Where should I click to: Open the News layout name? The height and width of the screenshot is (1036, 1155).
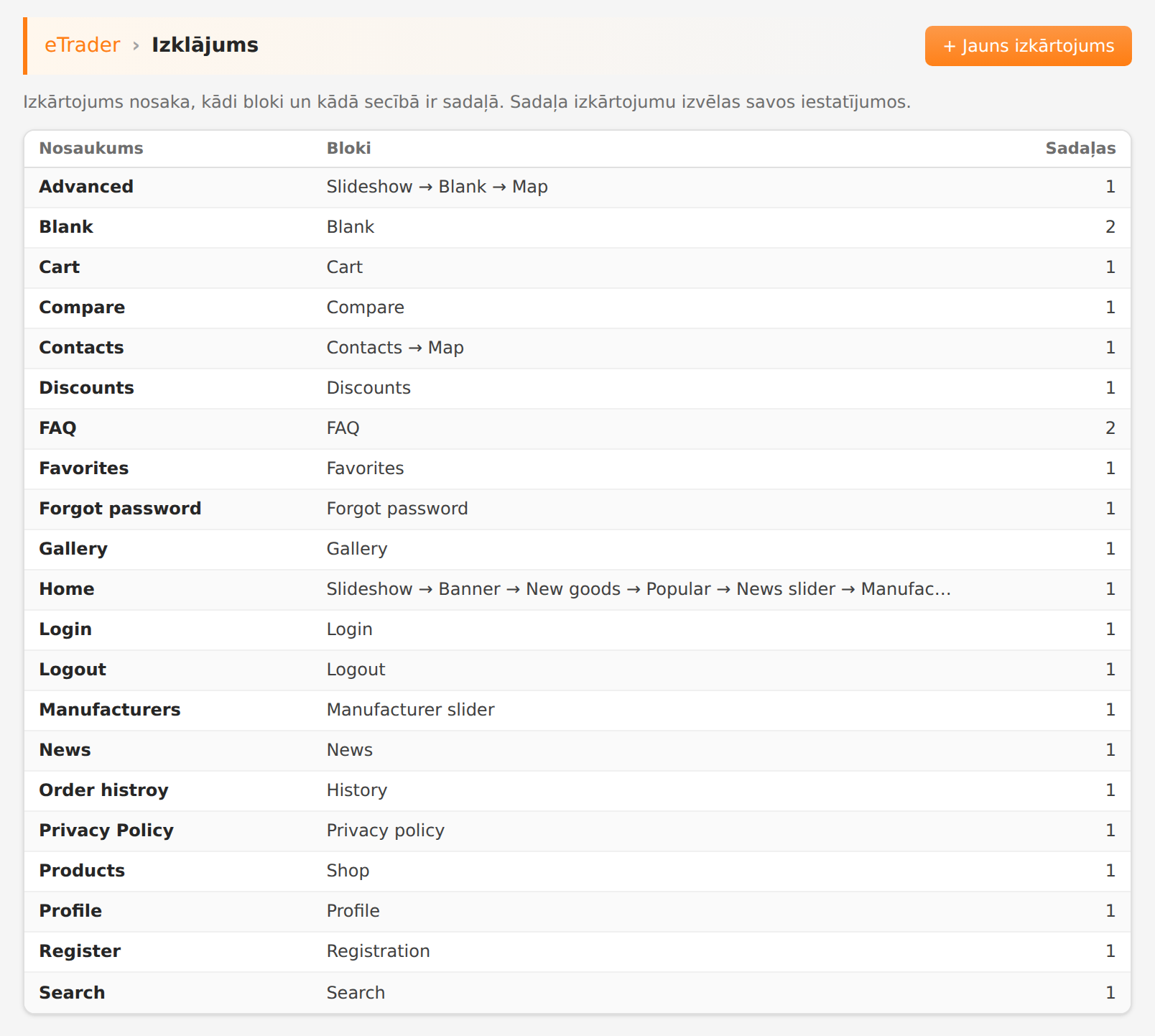(65, 750)
